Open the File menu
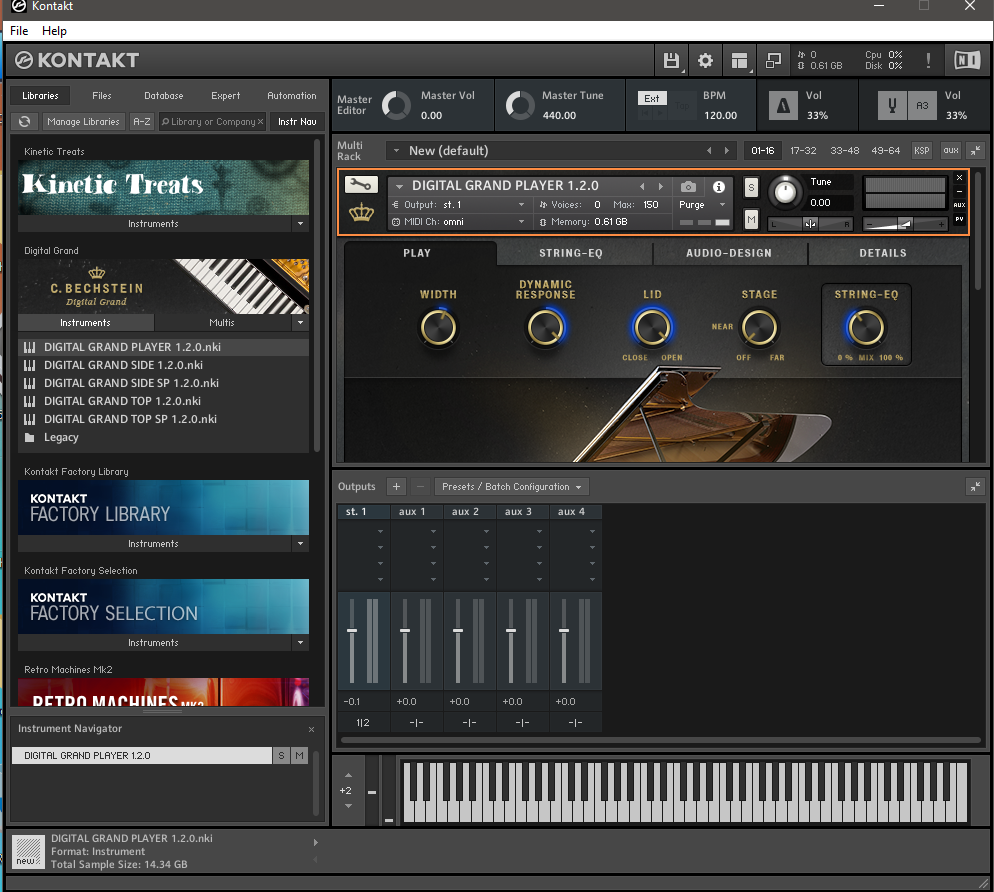 (x=19, y=30)
